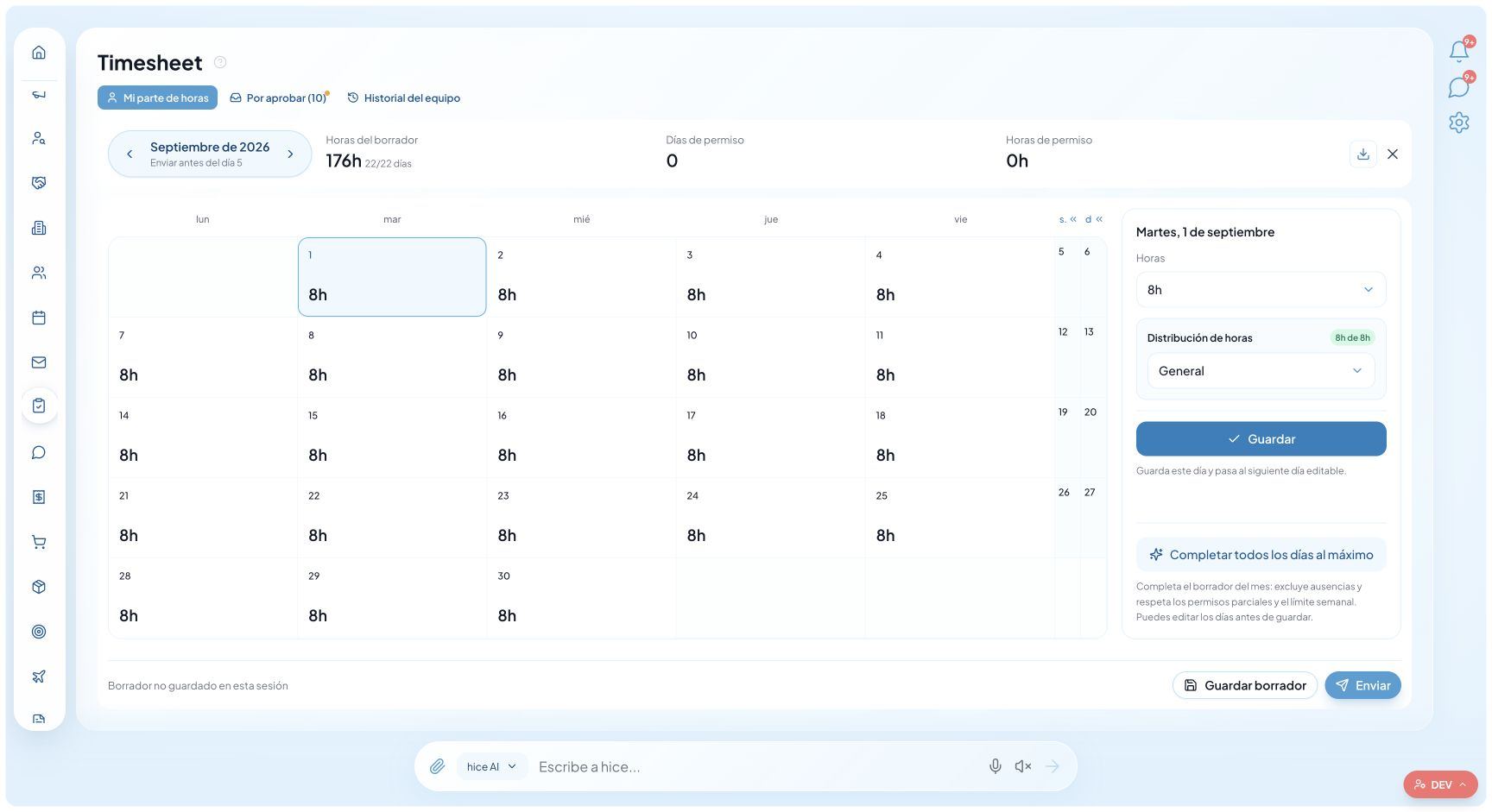Switch to Por aprobar (10) tab

[x=279, y=98]
